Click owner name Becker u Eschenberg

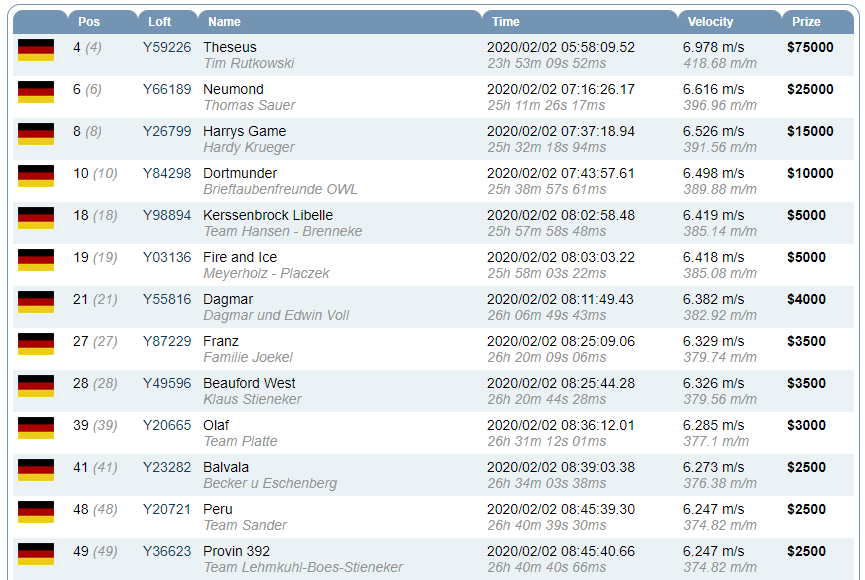point(270,483)
